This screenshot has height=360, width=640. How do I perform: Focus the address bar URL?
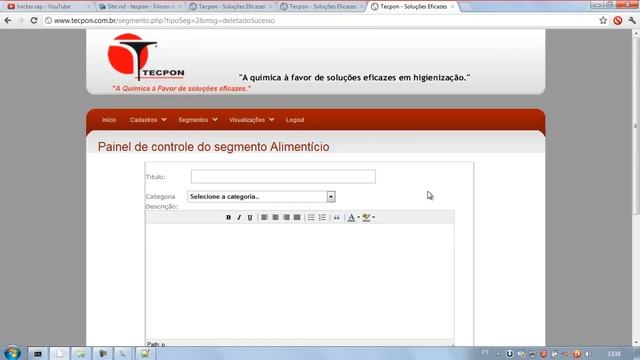pyautogui.click(x=164, y=20)
